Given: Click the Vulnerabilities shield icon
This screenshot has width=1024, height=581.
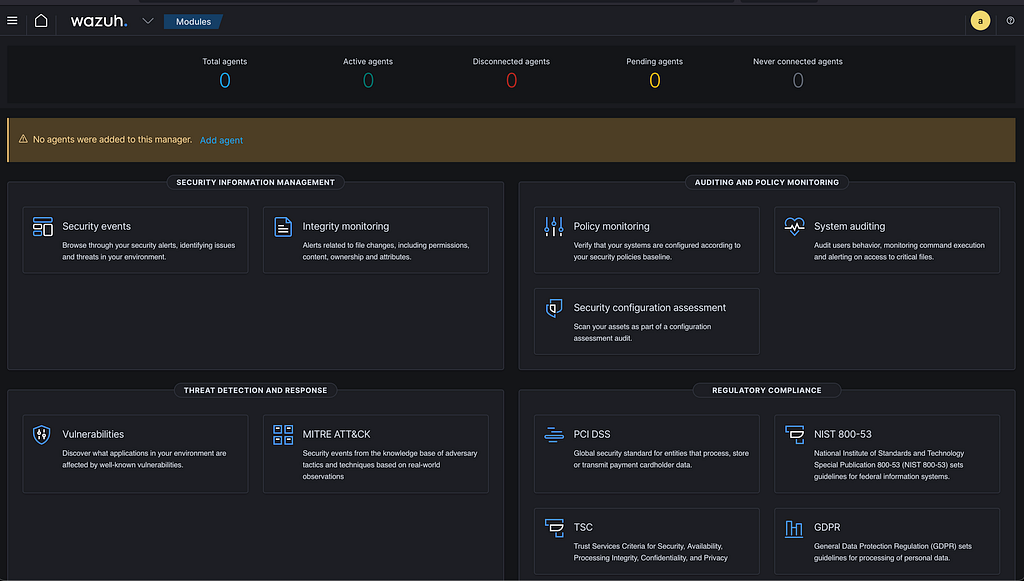Looking at the screenshot, I should [42, 435].
